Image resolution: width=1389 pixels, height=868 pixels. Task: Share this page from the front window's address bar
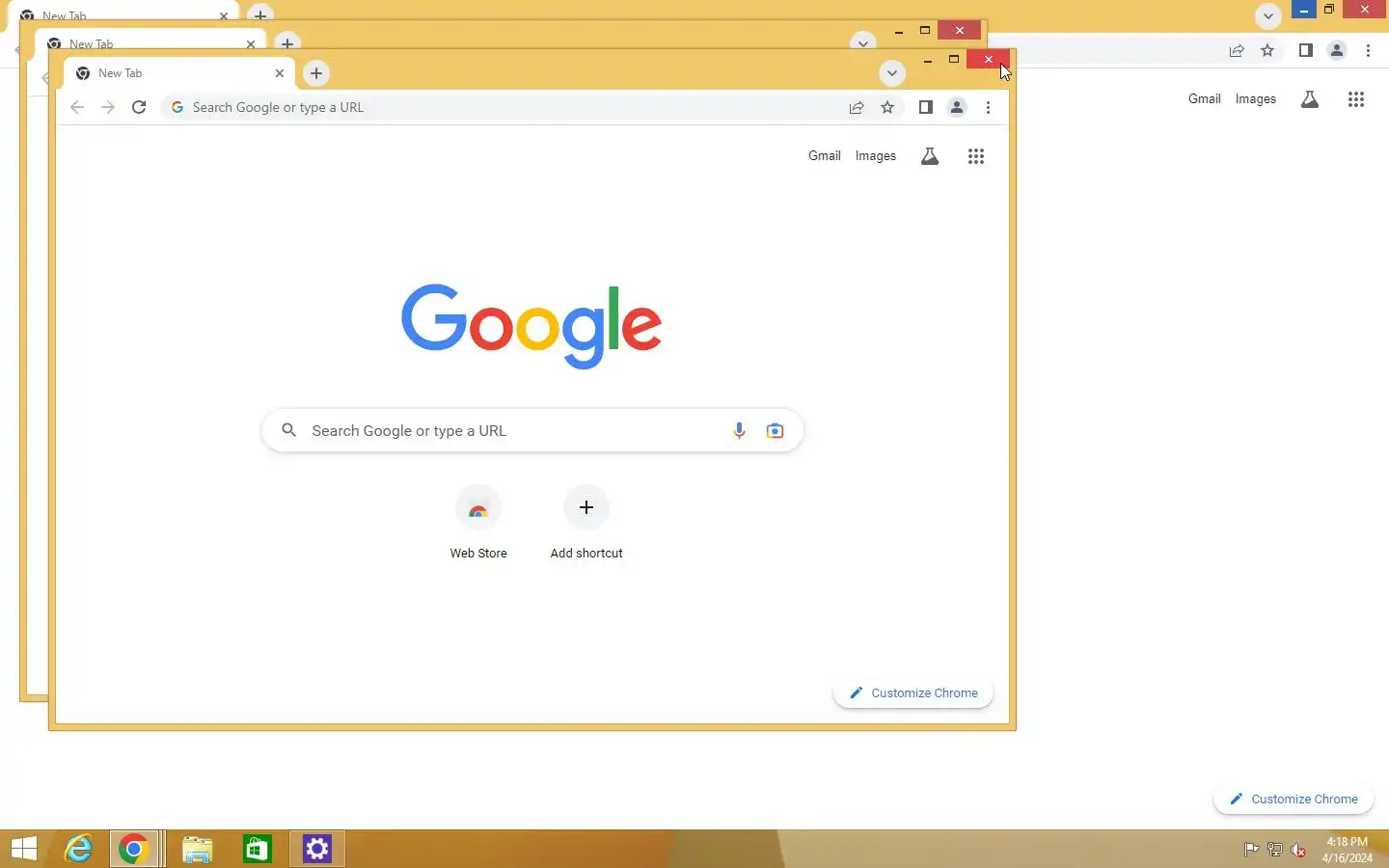pyautogui.click(x=857, y=107)
